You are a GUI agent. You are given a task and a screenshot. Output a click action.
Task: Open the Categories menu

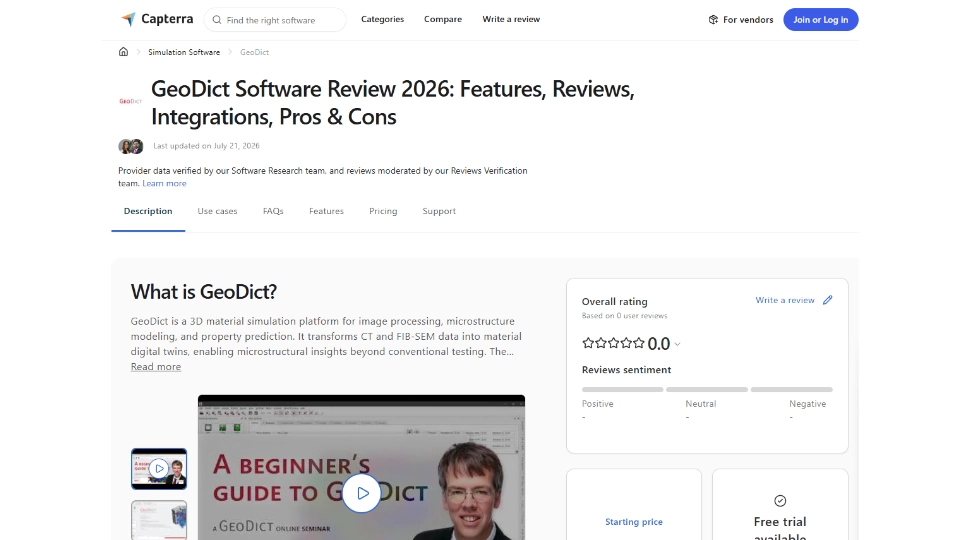(382, 19)
